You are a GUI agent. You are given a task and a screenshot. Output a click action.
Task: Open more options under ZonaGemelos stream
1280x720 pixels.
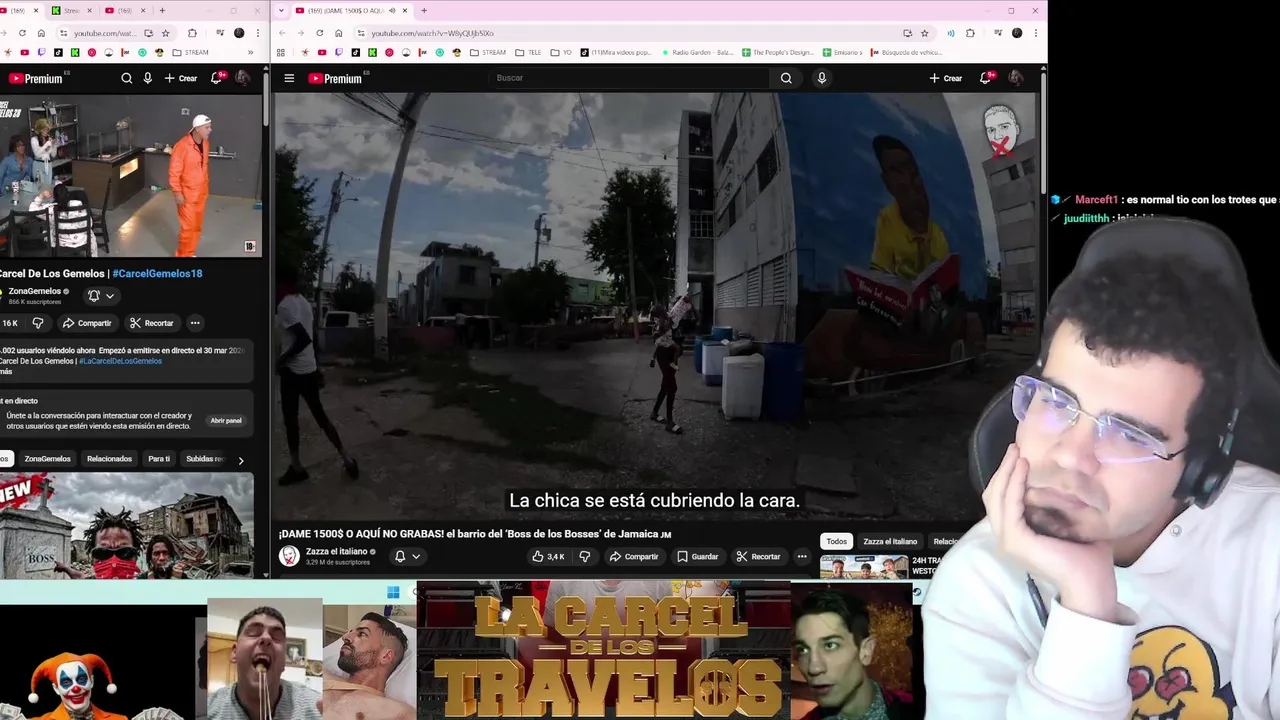point(195,323)
